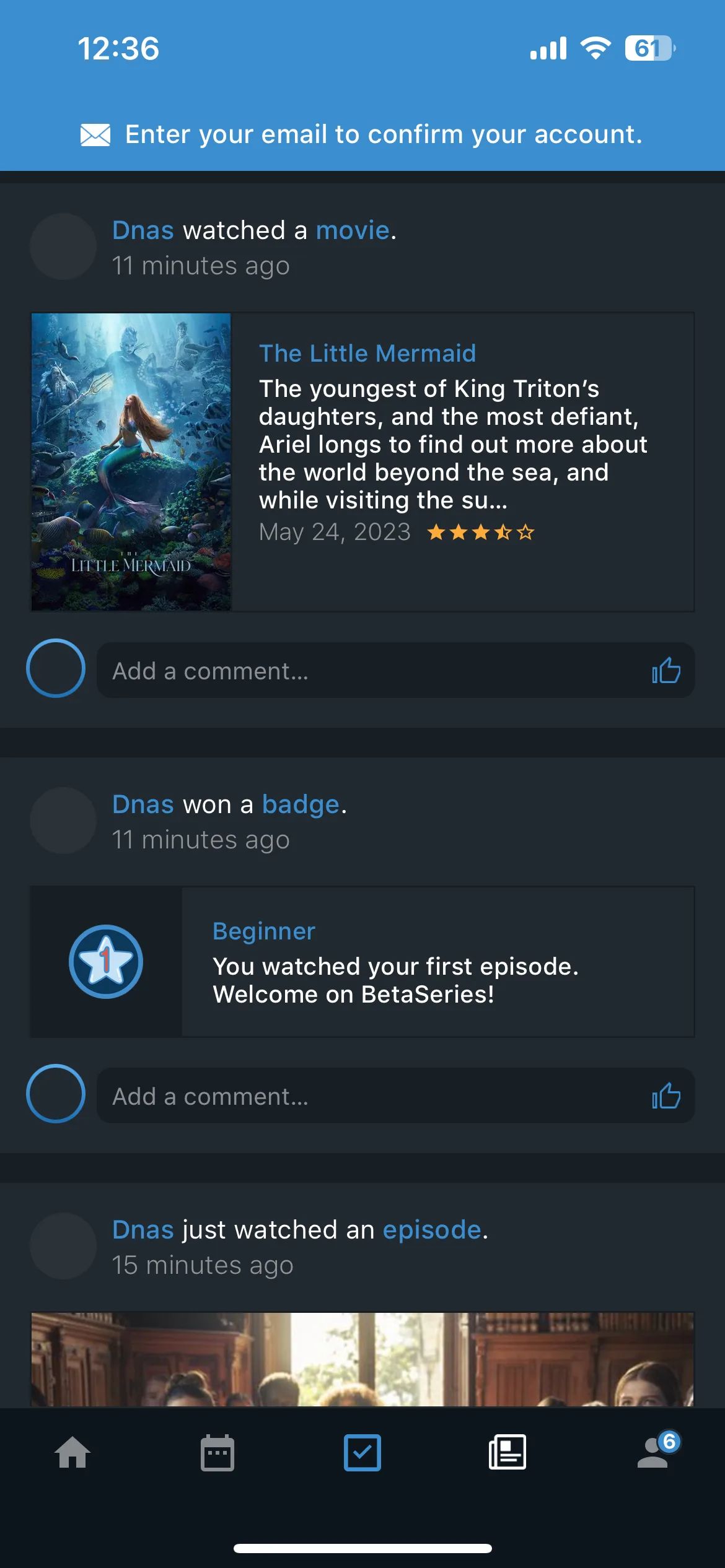Open The Little Mermaid poster thumbnail
725x1568 pixels.
131,462
